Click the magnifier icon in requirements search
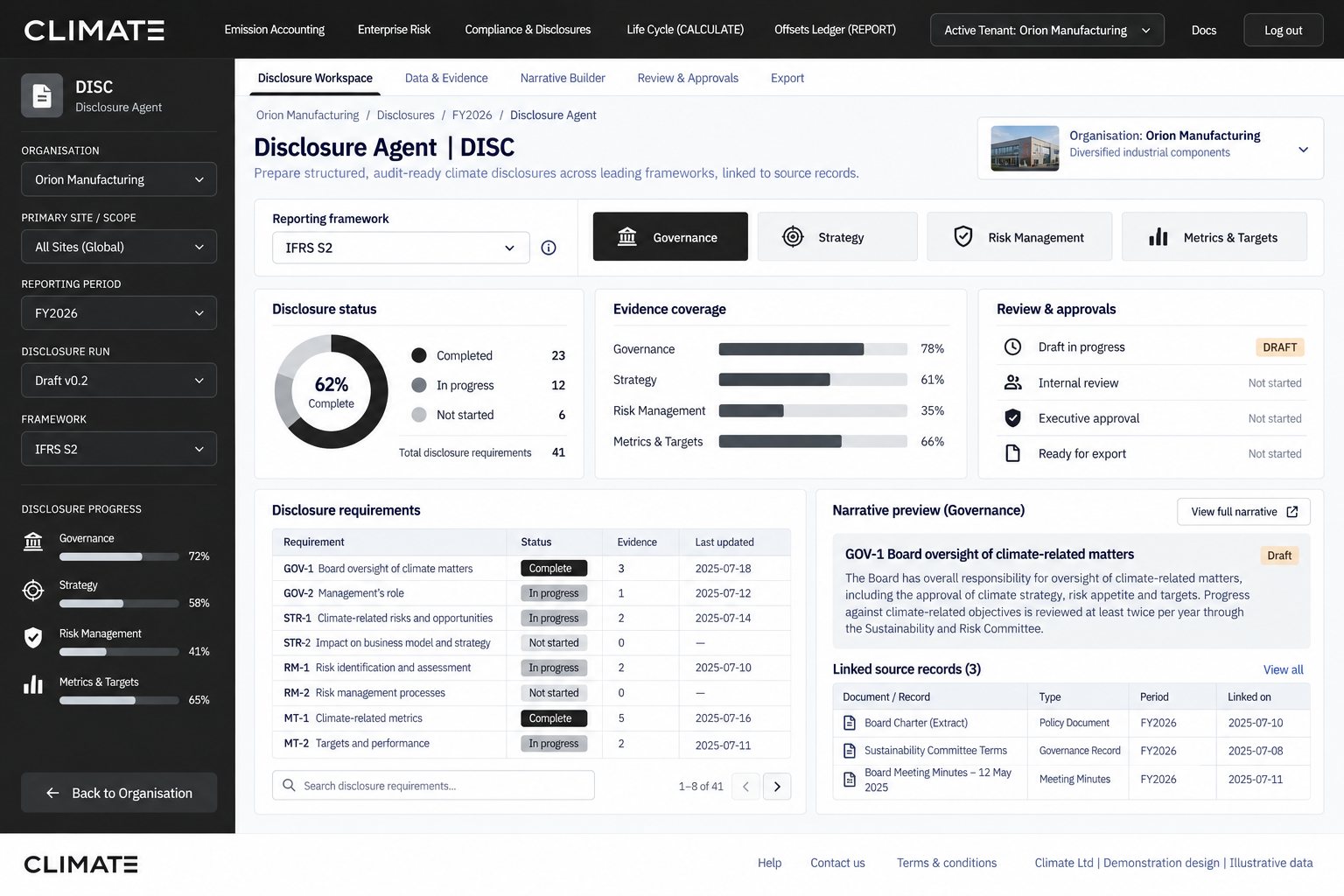Image resolution: width=1344 pixels, height=896 pixels. click(x=289, y=785)
